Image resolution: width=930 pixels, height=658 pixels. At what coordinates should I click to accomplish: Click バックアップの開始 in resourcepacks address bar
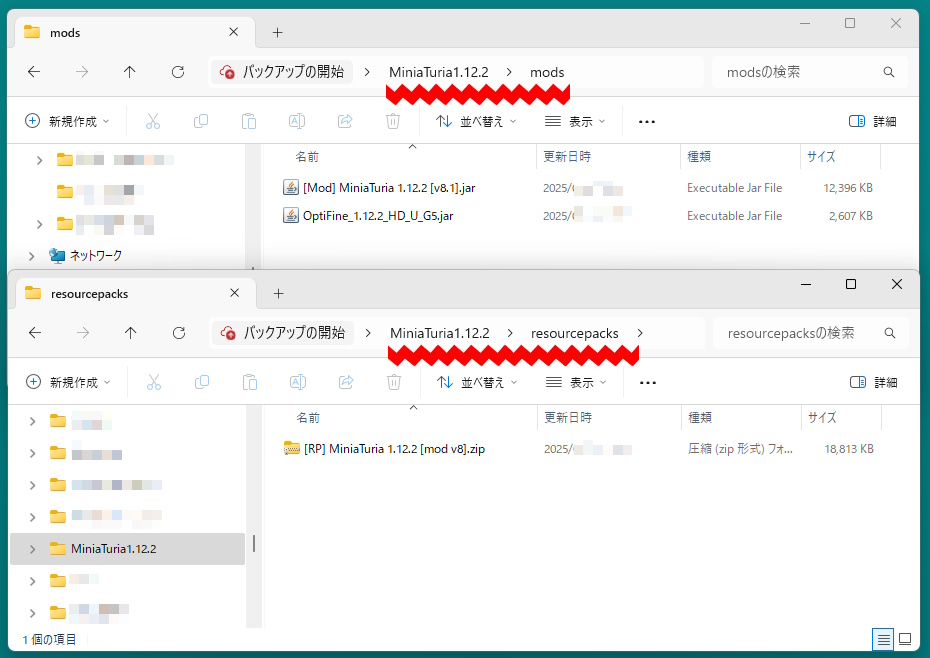pyautogui.click(x=284, y=333)
